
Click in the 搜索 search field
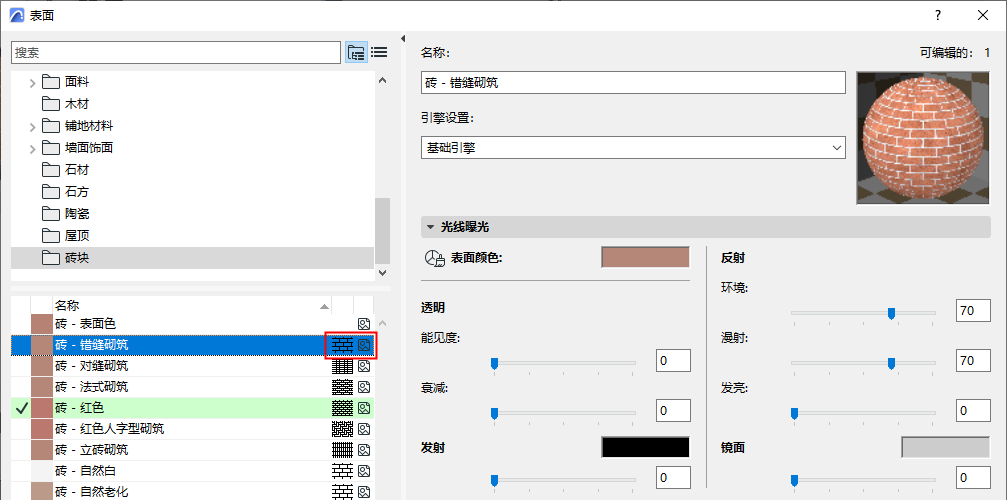(x=176, y=53)
